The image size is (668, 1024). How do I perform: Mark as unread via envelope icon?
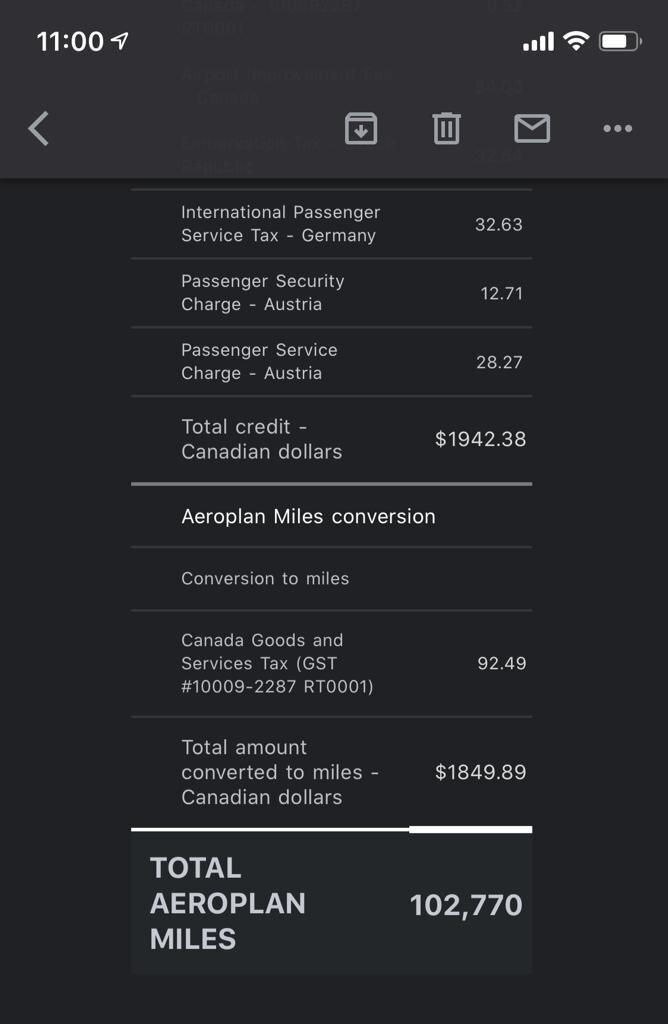coord(532,128)
